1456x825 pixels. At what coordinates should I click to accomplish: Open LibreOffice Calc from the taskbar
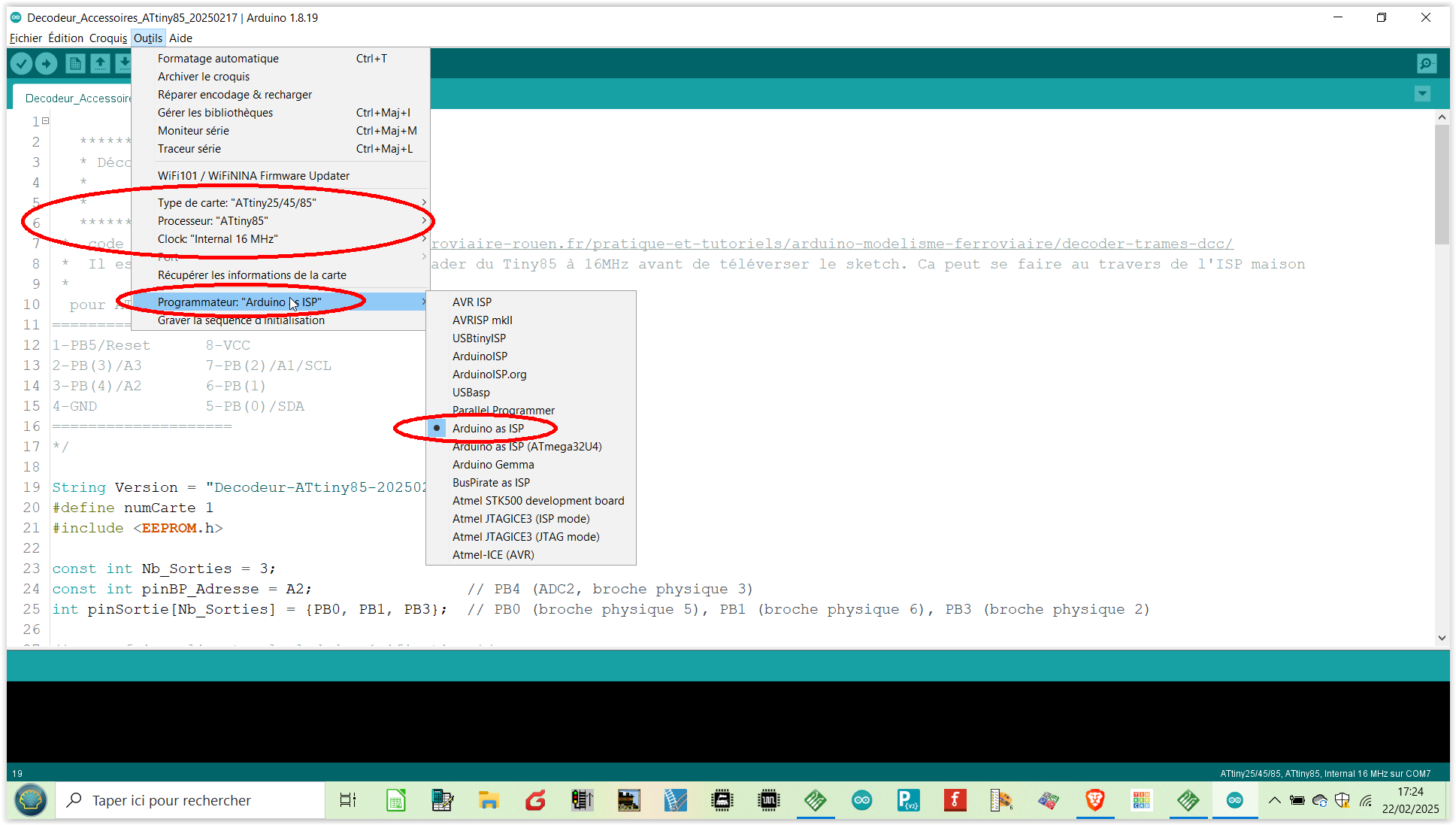tap(395, 800)
